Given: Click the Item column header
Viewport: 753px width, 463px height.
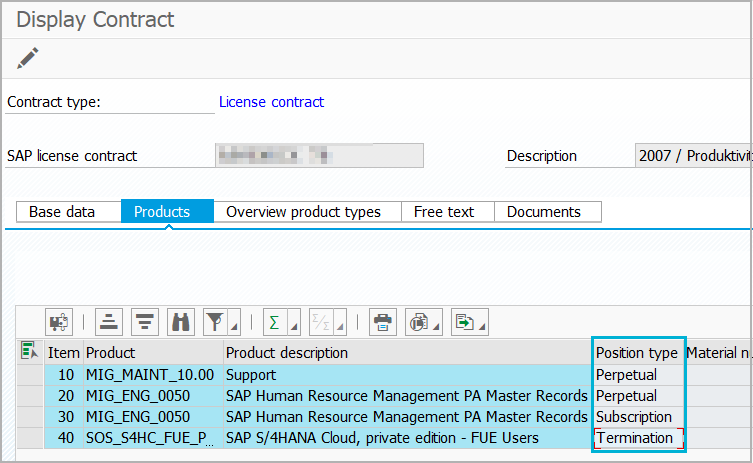Looking at the screenshot, I should point(63,353).
